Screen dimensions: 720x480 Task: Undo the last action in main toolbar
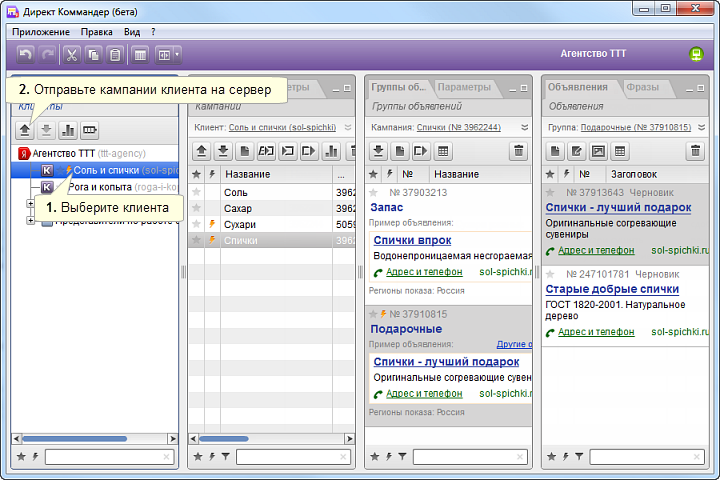(25, 55)
